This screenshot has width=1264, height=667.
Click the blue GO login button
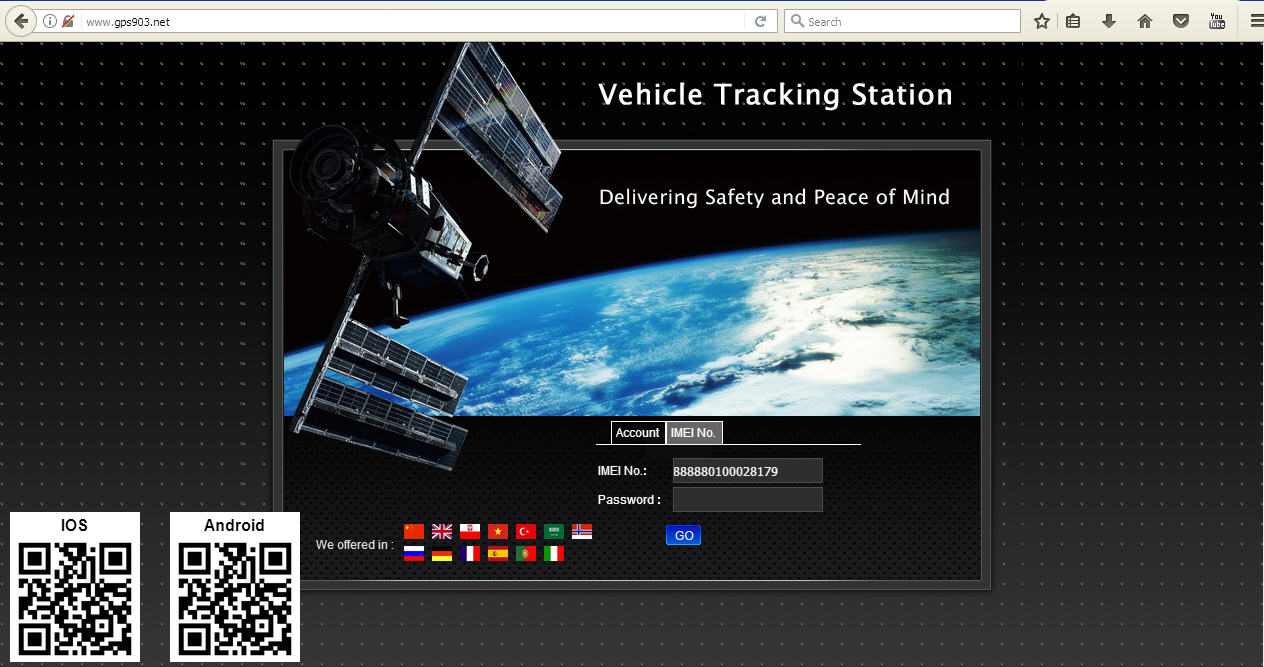[x=684, y=536]
